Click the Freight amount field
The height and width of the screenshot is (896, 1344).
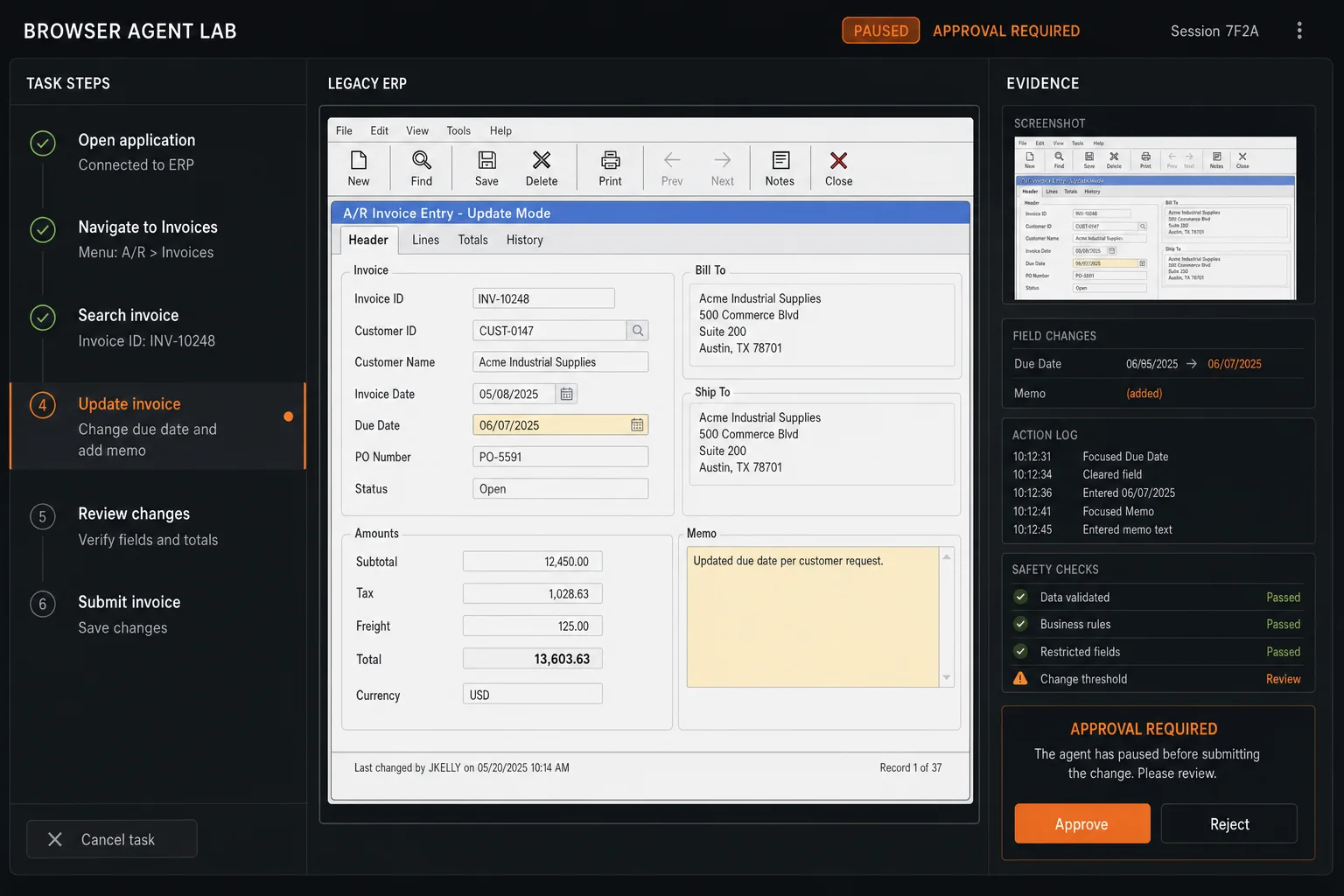(532, 626)
